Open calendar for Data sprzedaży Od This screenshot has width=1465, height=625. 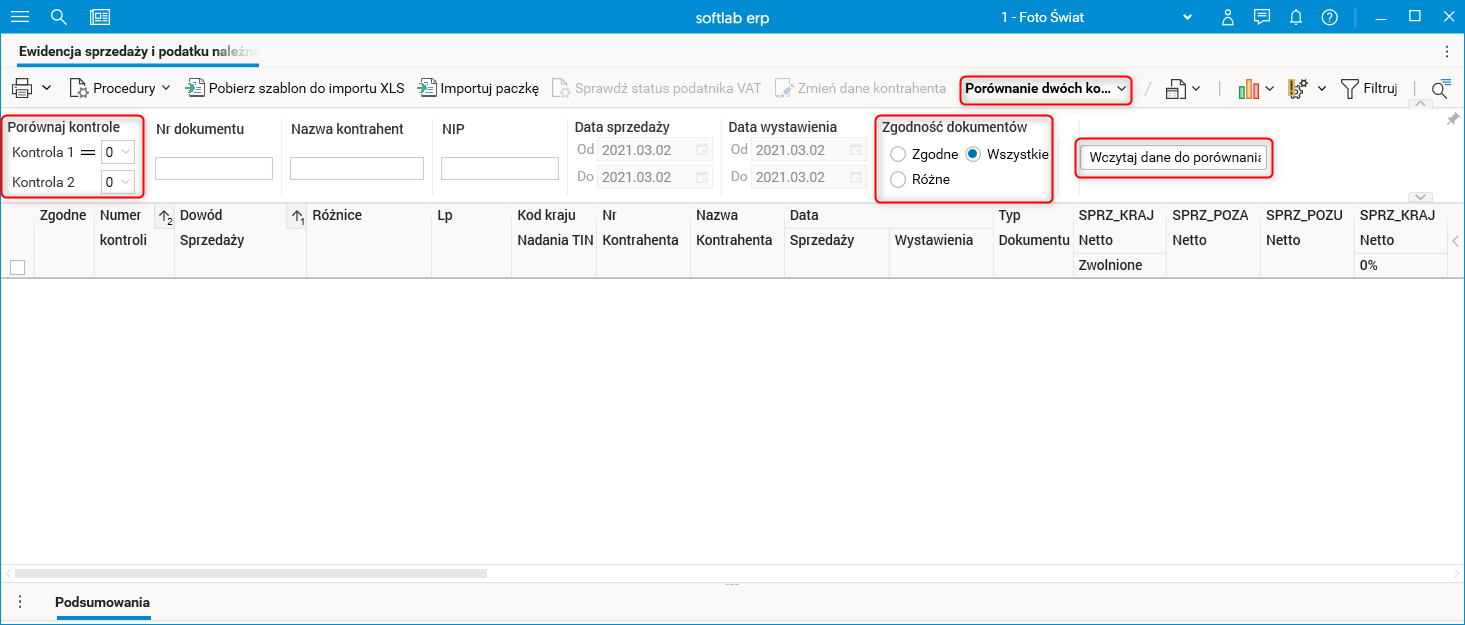point(702,150)
